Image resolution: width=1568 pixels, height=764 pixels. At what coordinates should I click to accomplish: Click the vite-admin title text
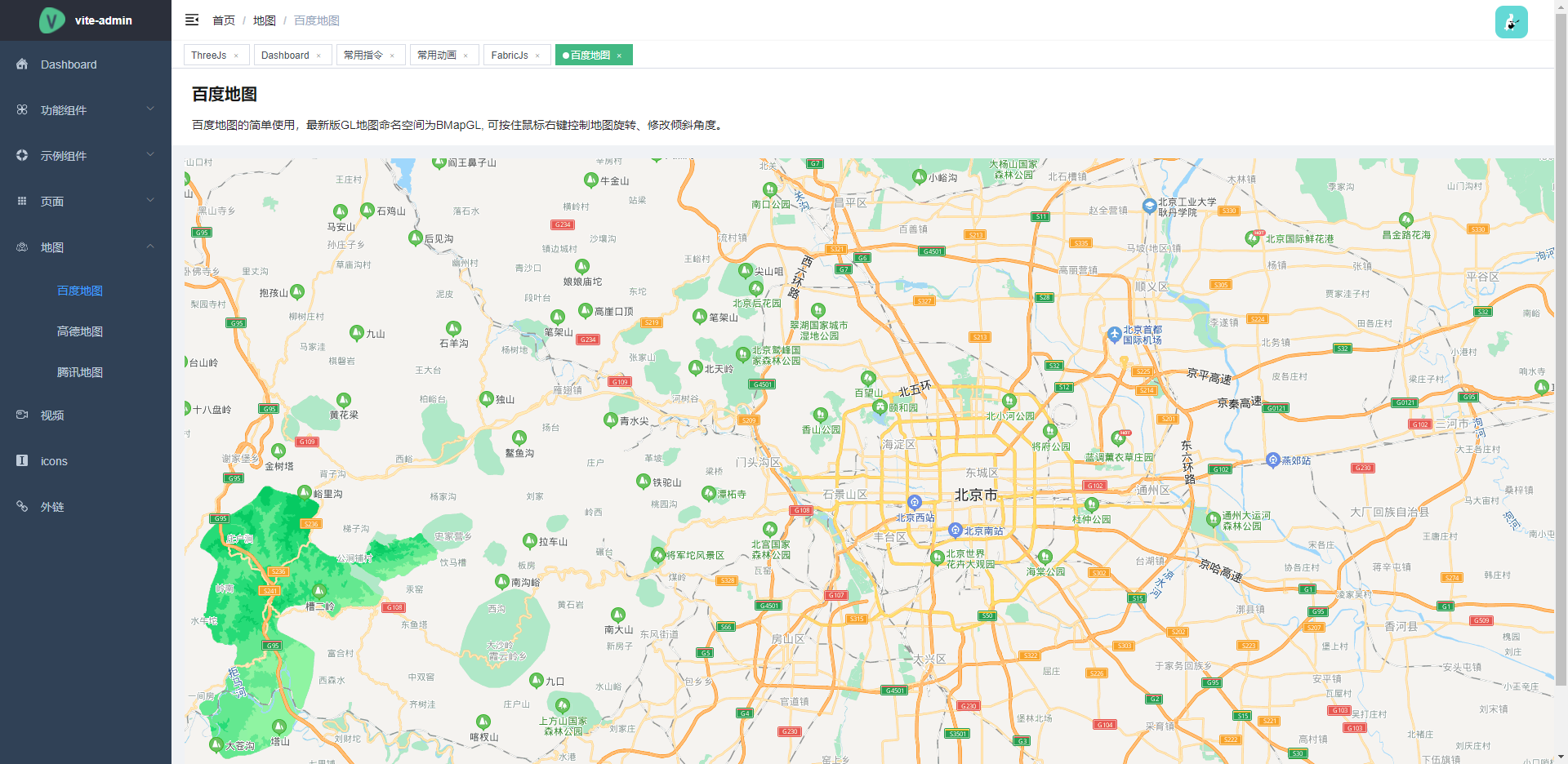104,20
